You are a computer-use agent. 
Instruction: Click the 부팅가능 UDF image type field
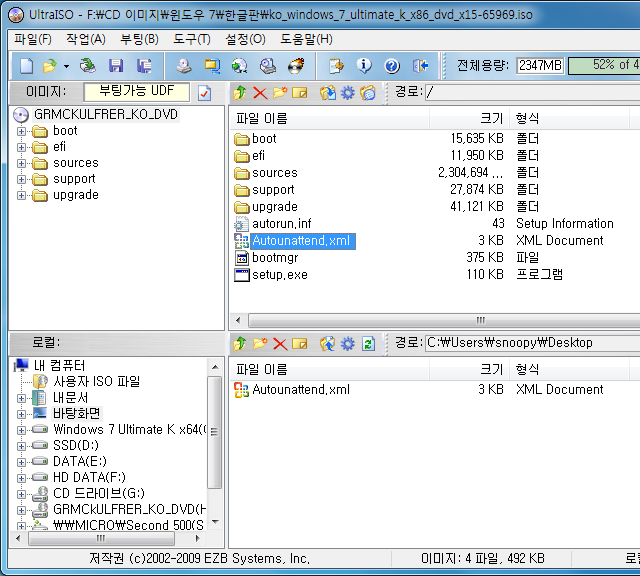[136, 91]
